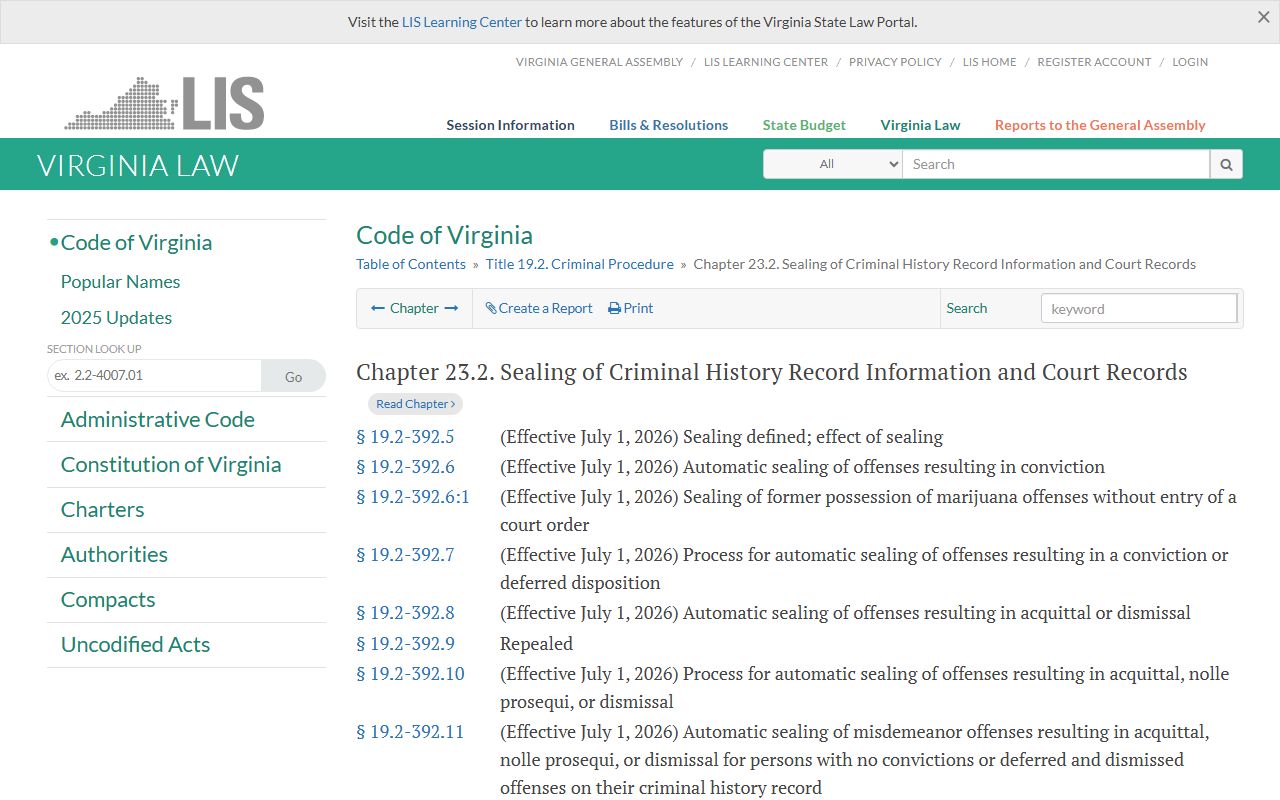
Task: Open 2025 Updates in sidebar
Action: coord(116,318)
